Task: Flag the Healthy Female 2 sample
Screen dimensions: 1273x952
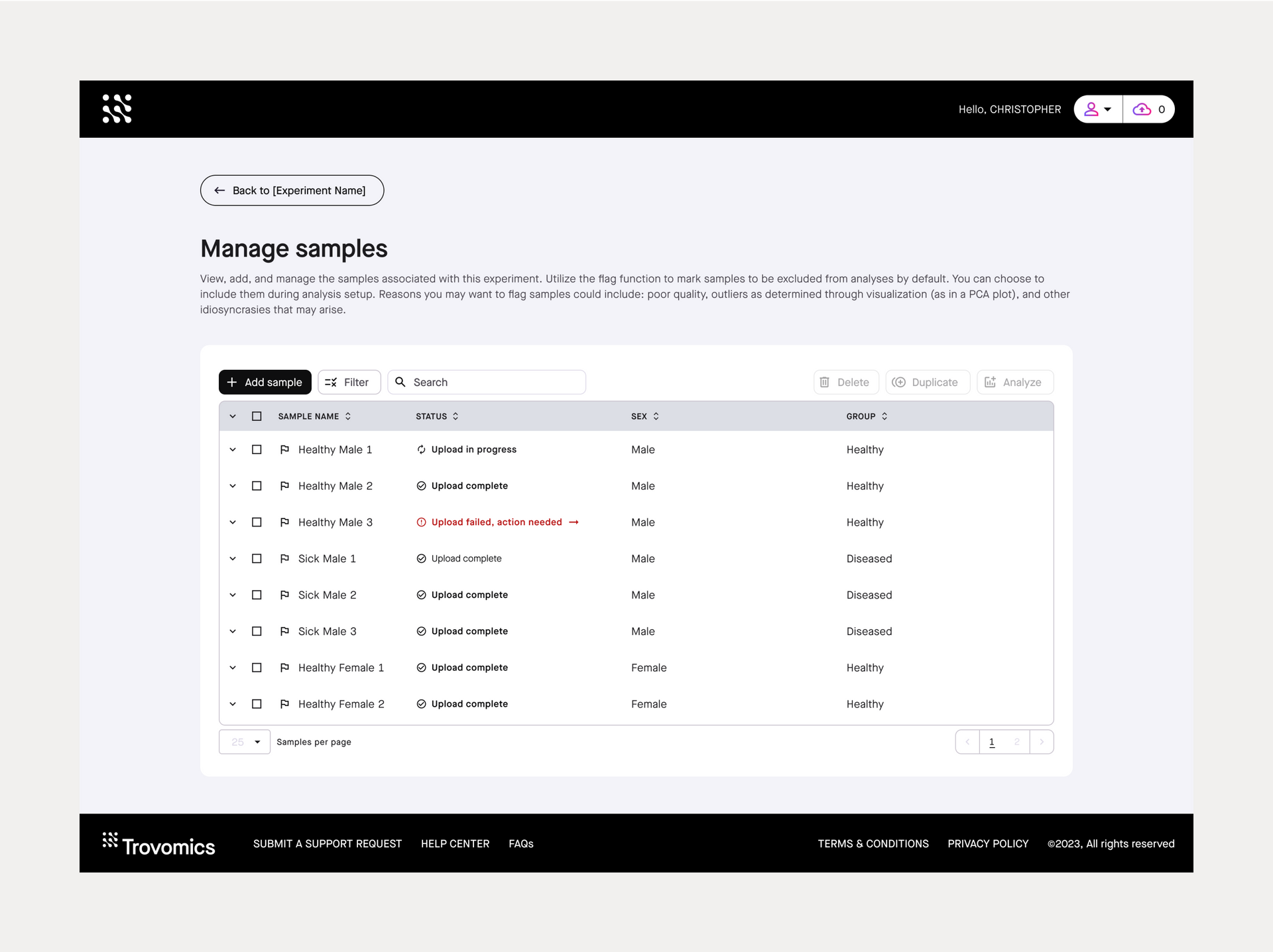Action: click(284, 704)
